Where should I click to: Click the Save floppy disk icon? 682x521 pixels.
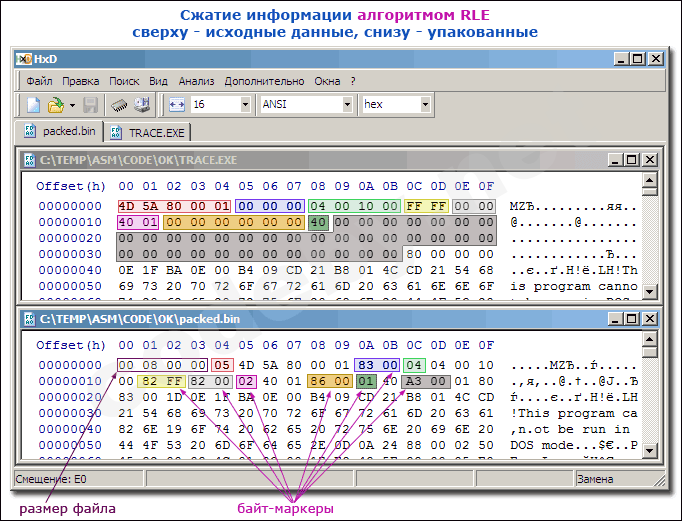click(x=90, y=105)
